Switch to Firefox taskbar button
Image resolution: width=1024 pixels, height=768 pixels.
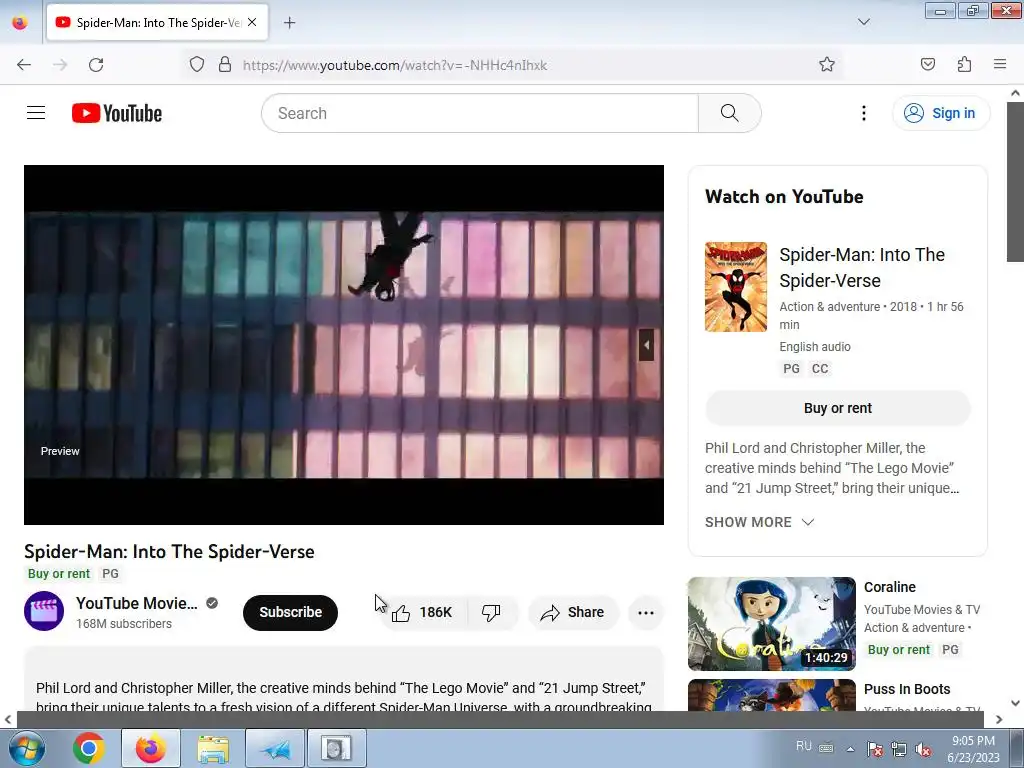[150, 748]
